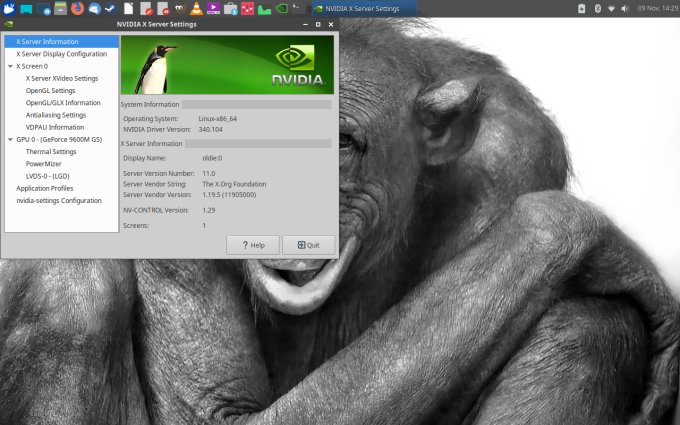Open the blank white document launcher
Viewport: 680px width, 425px height.
pos(128,8)
